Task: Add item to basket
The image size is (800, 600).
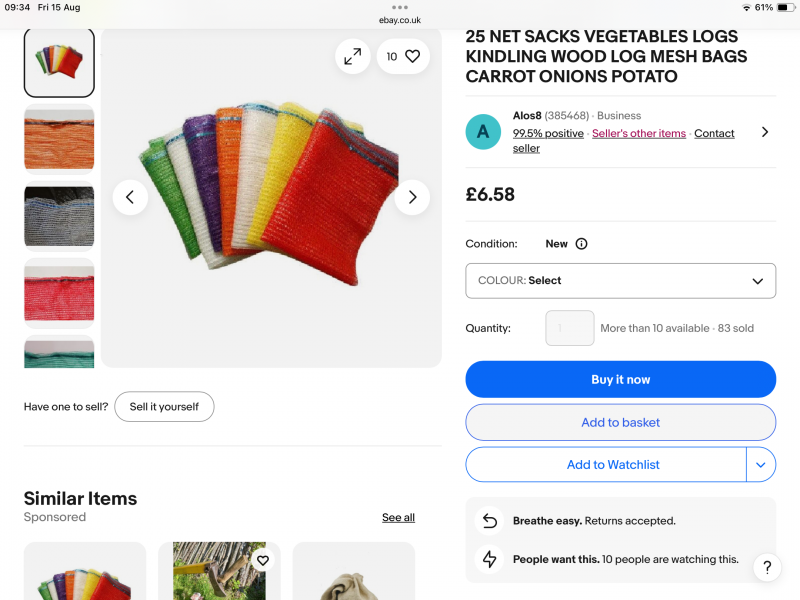Action: pos(620,423)
